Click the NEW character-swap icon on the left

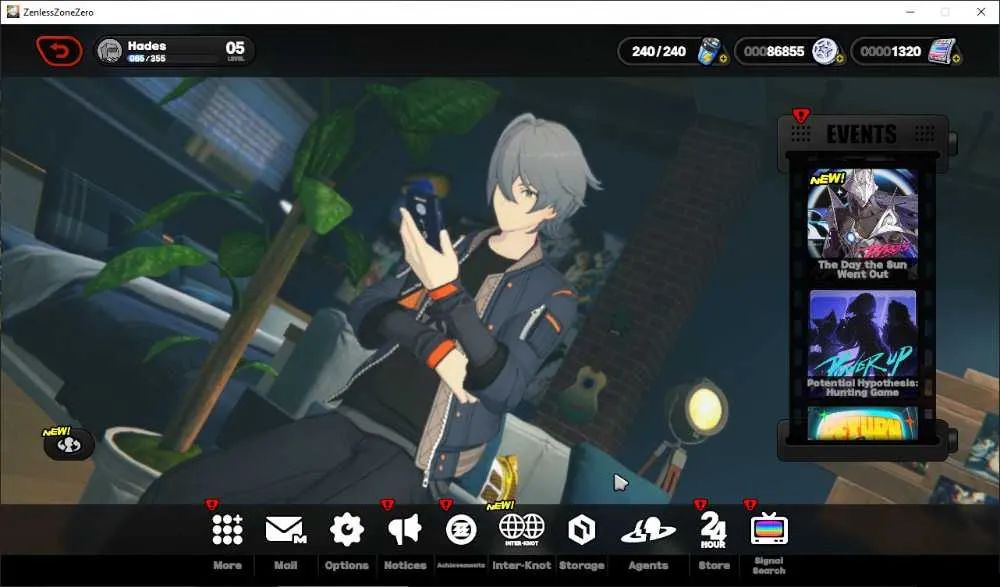click(x=69, y=444)
